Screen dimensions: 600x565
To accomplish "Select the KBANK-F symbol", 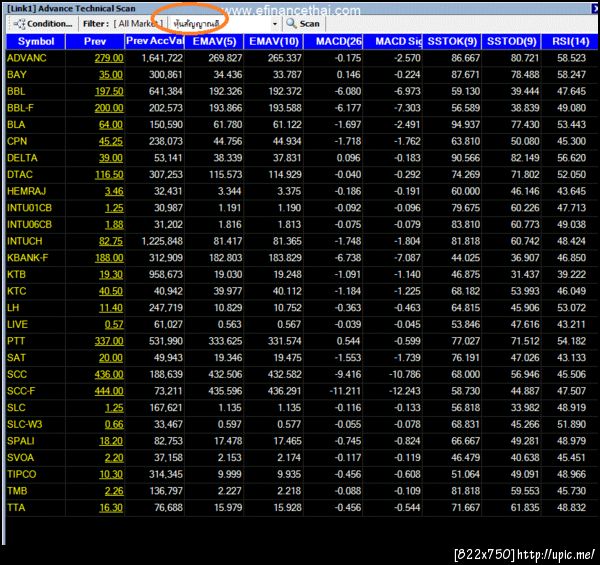I will (x=28, y=258).
